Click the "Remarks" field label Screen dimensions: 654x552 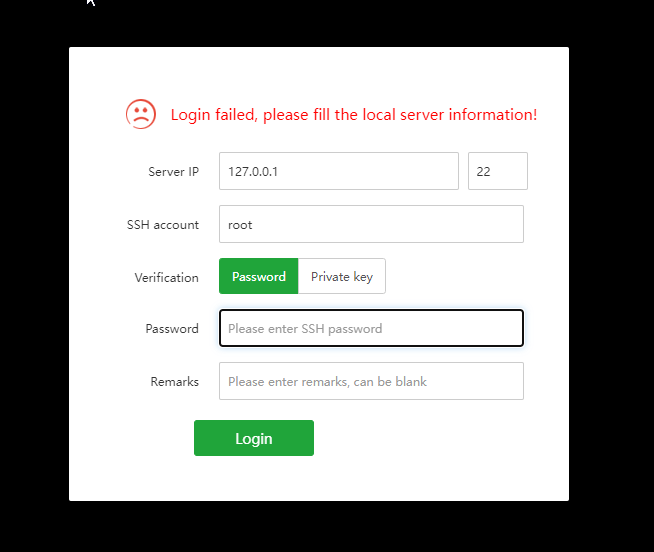coord(175,382)
